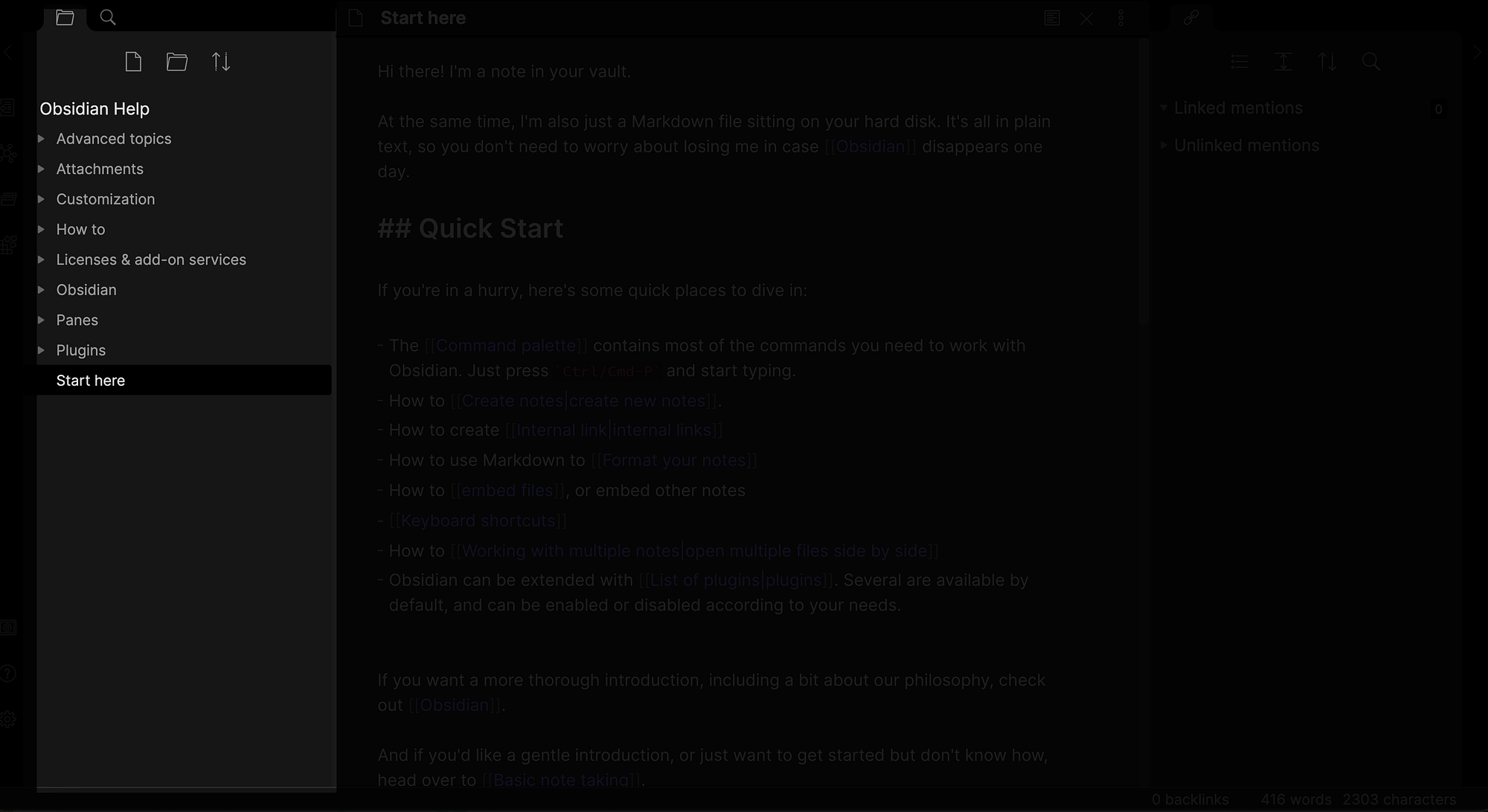Open the graph view ribbon icon
The image size is (1488, 812).
tap(8, 153)
